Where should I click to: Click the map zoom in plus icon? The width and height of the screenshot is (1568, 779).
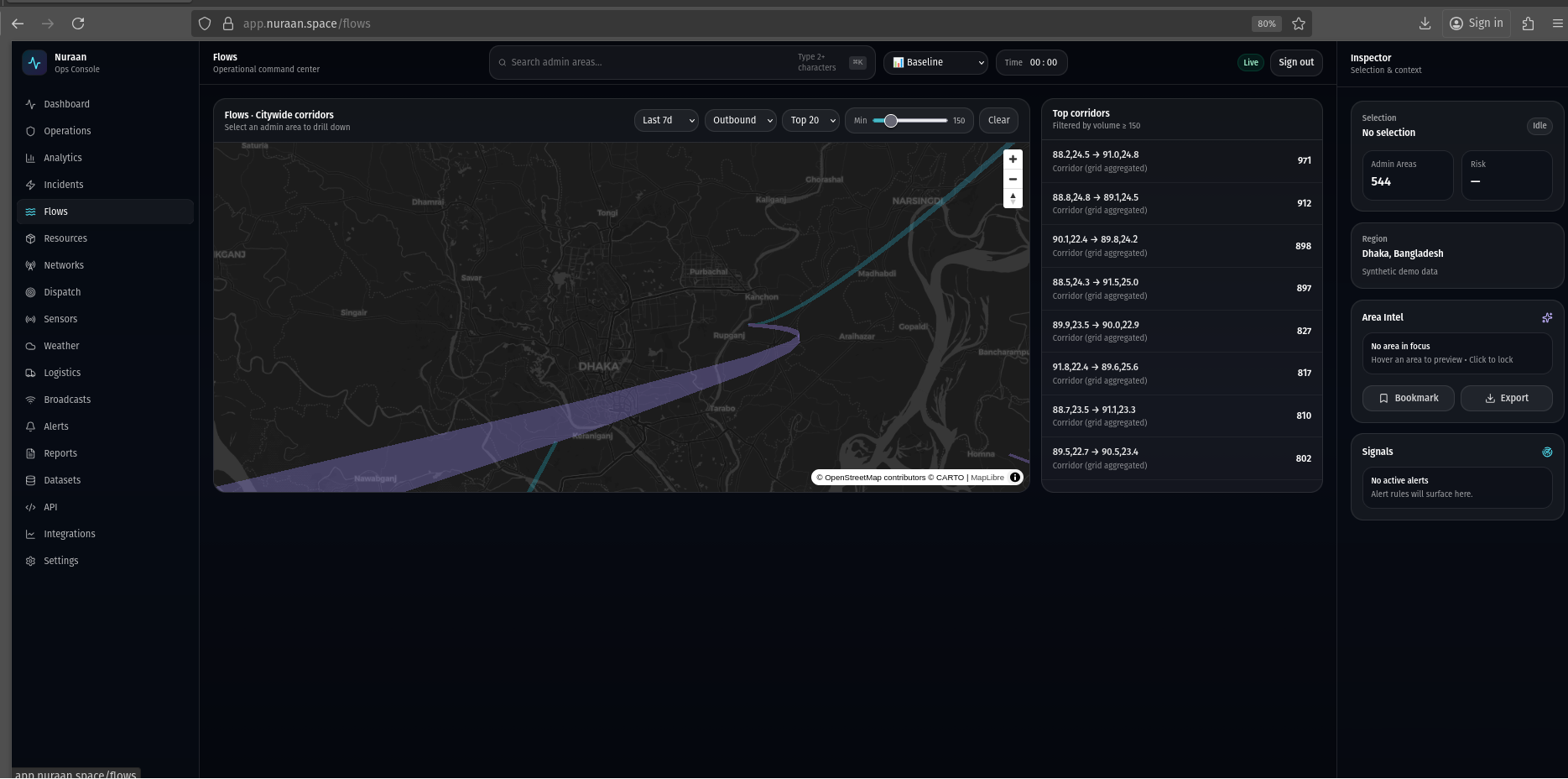pyautogui.click(x=1013, y=159)
